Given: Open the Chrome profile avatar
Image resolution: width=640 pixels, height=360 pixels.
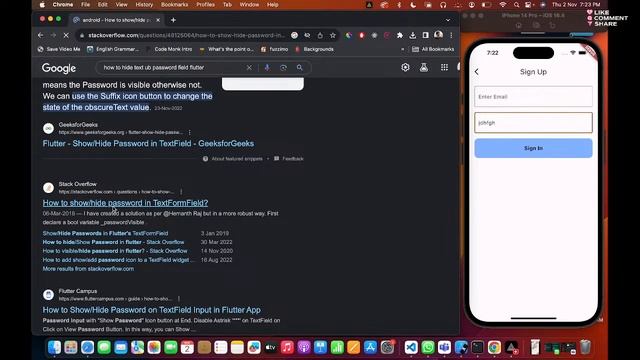Looking at the screenshot, I should pos(438,35).
